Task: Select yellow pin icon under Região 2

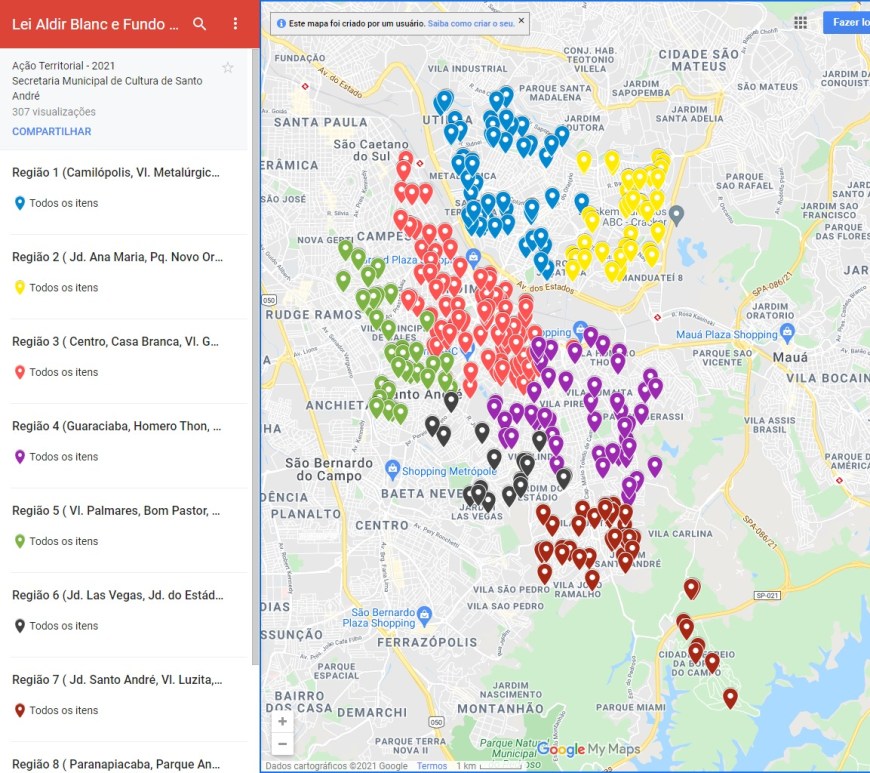Action: click(20, 288)
